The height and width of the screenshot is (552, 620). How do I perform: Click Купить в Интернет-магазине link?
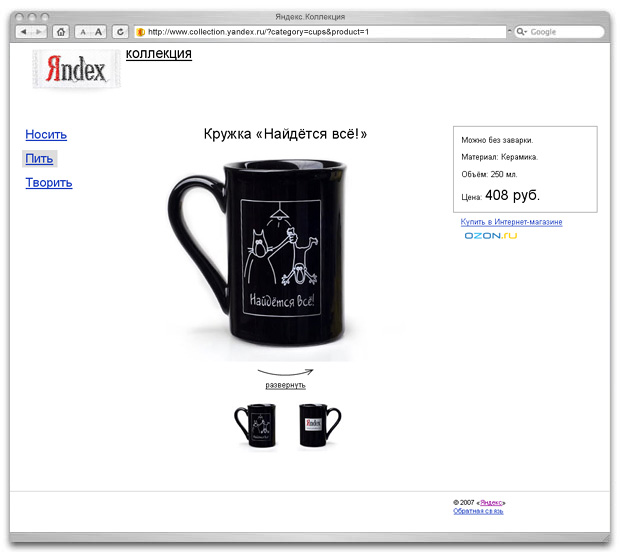tap(511, 222)
